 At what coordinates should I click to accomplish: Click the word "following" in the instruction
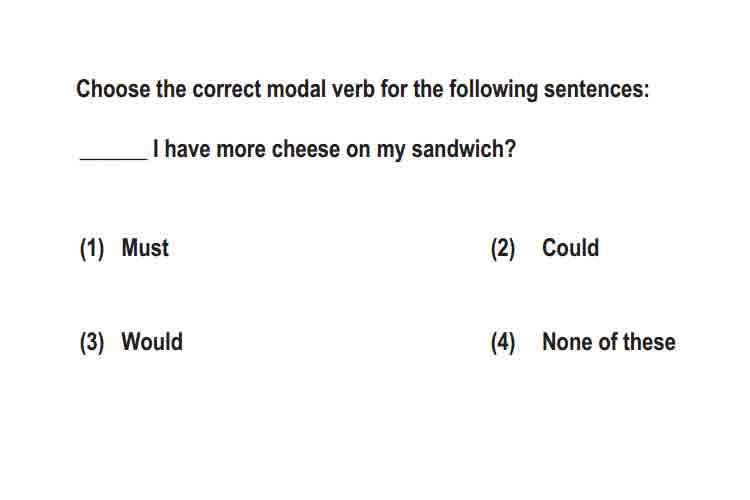coord(493,90)
